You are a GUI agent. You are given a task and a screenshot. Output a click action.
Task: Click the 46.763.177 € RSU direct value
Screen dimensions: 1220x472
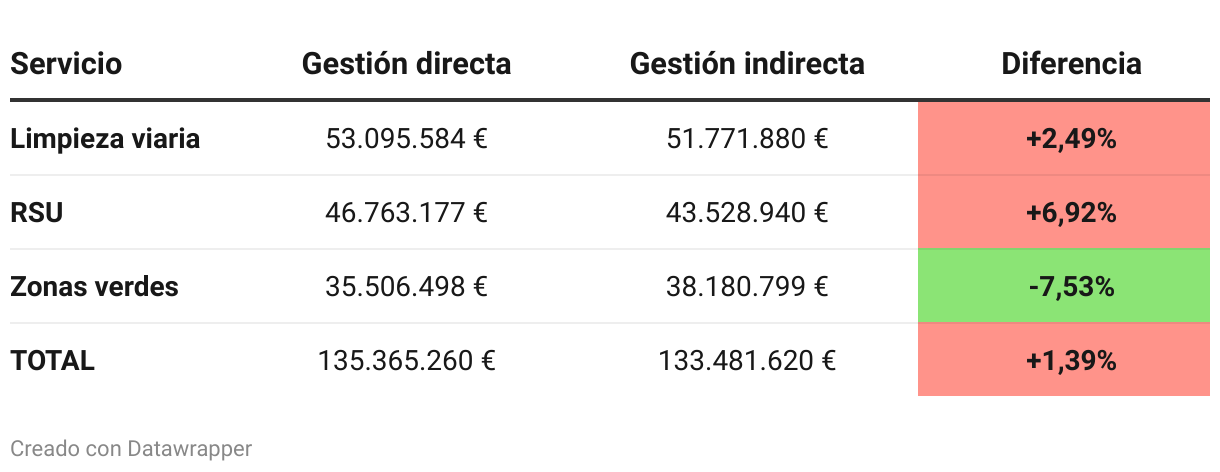click(406, 213)
